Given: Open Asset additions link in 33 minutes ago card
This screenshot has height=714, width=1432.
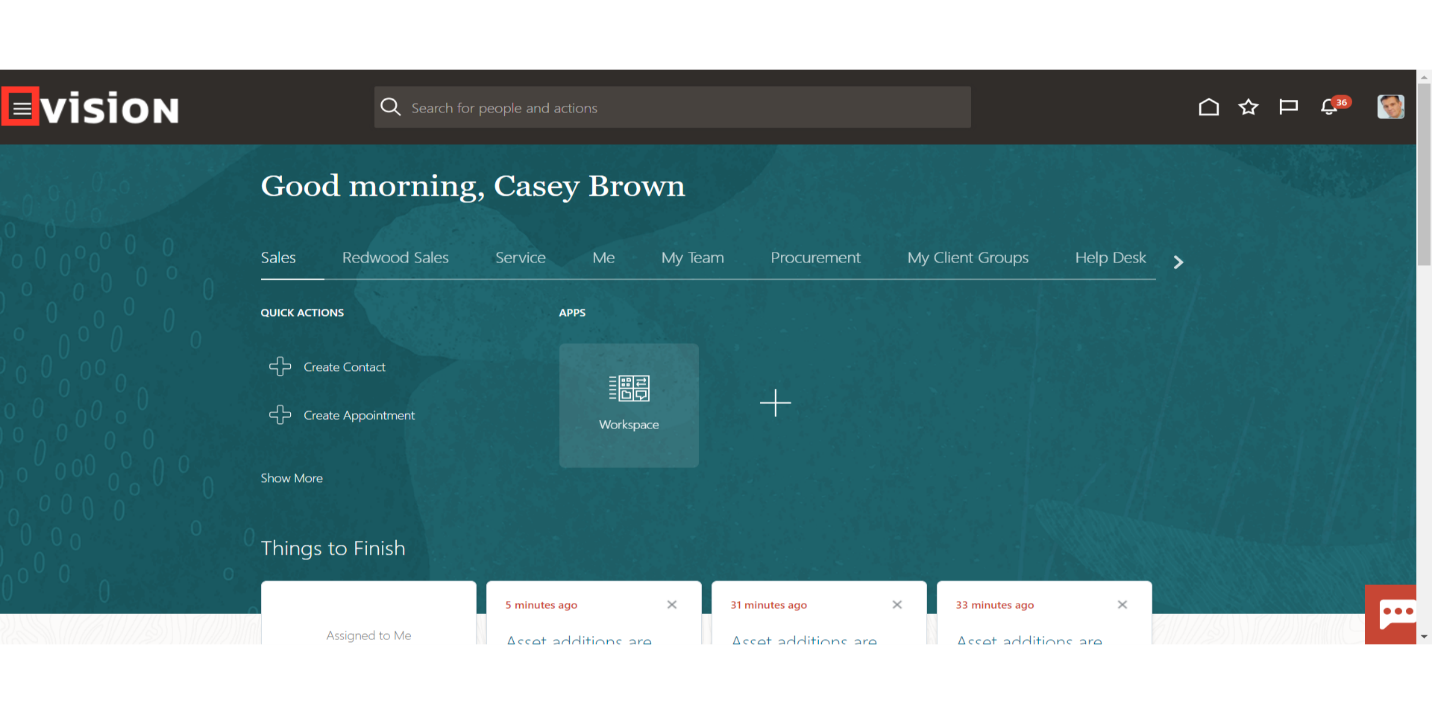Looking at the screenshot, I should [1029, 639].
